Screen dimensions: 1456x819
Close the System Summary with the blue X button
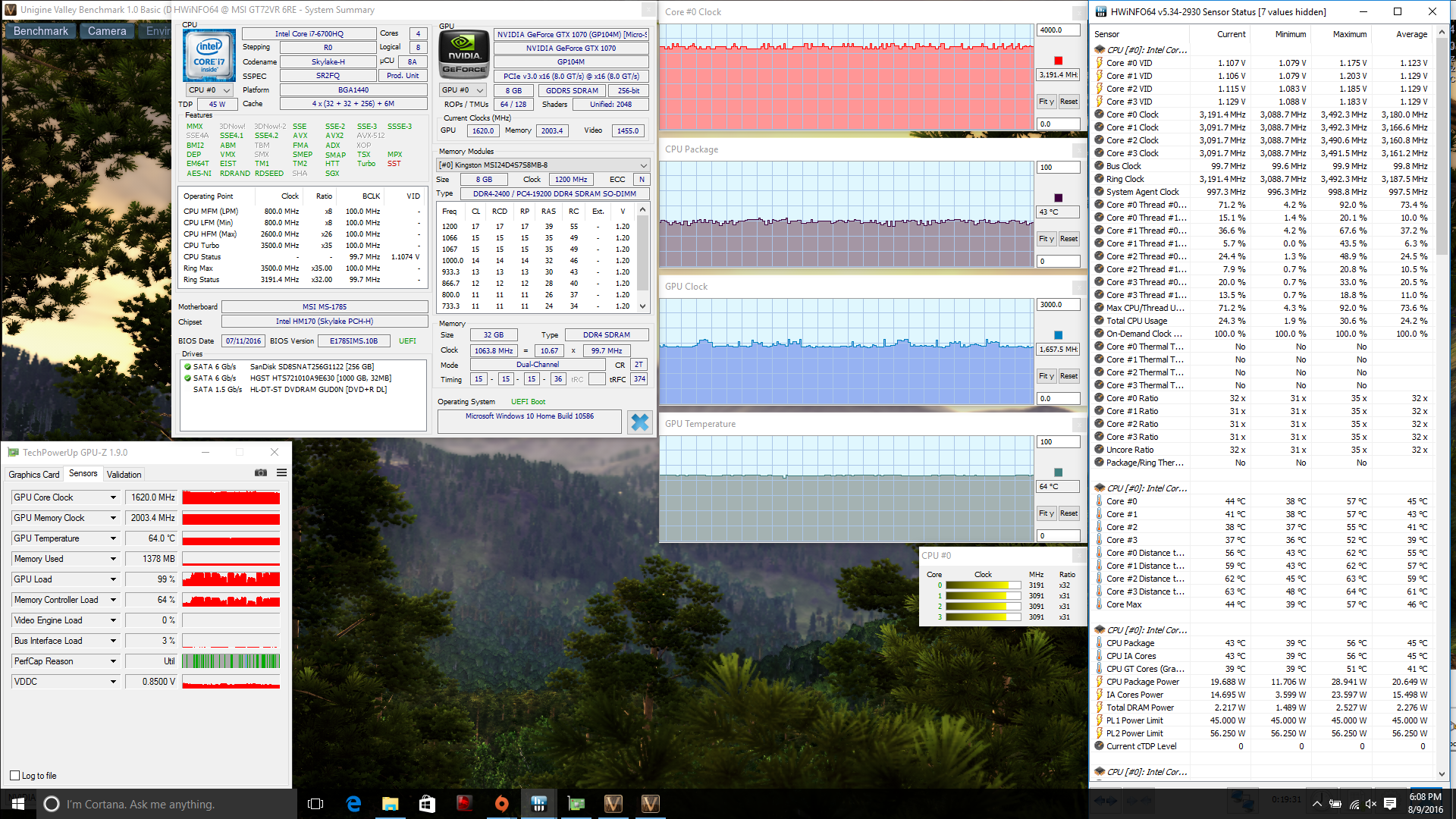[x=640, y=422]
